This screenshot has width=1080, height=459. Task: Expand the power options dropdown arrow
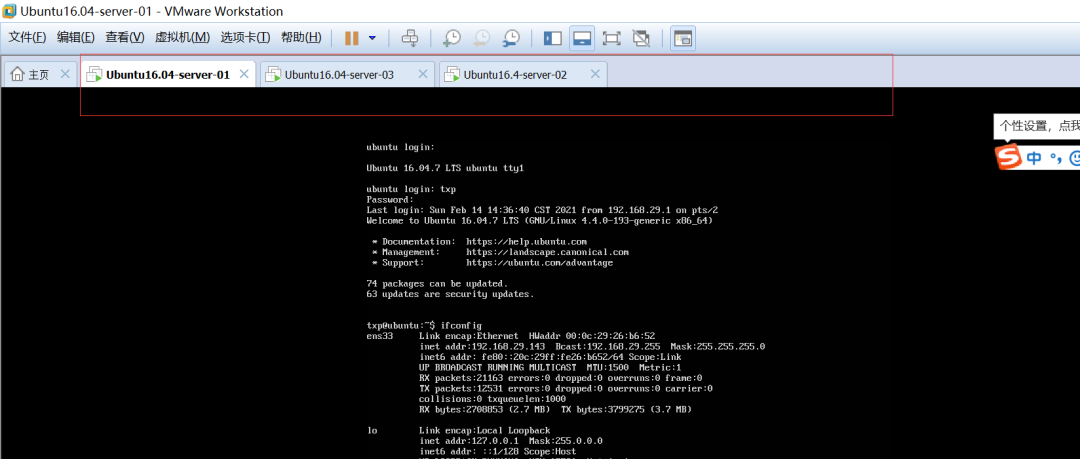[x=372, y=38]
